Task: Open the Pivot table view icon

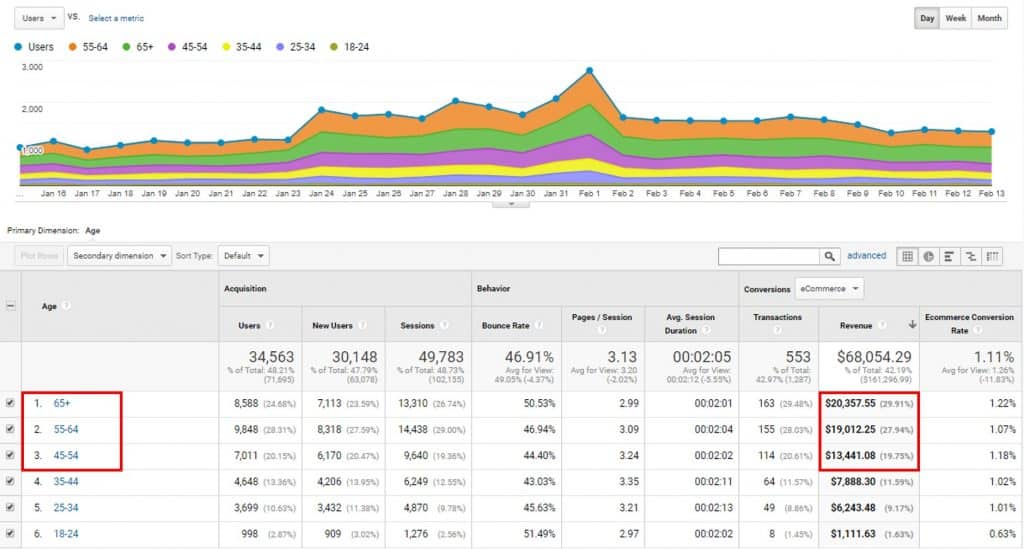Action: point(993,256)
